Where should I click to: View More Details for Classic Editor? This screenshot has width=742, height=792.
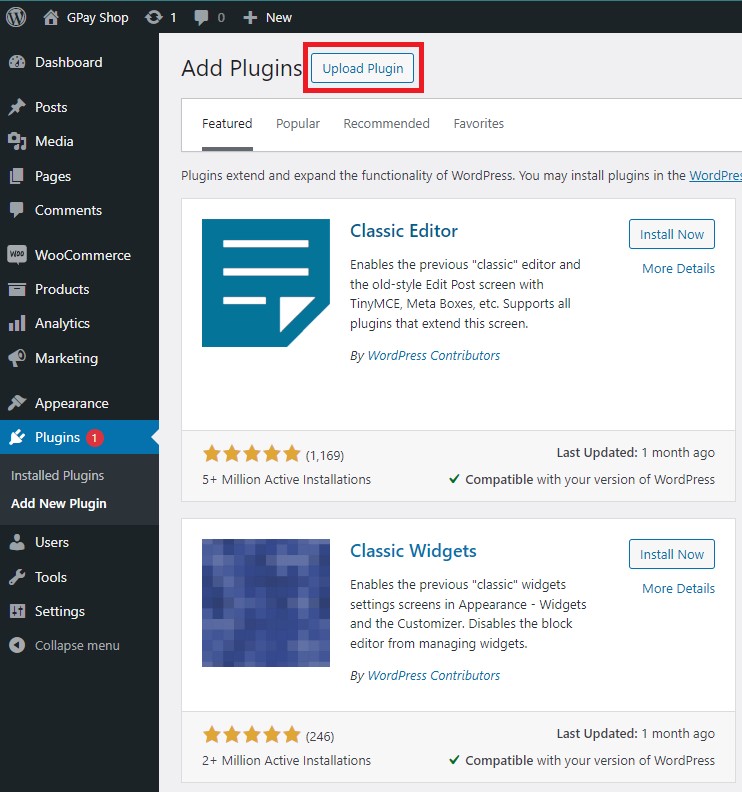(678, 269)
